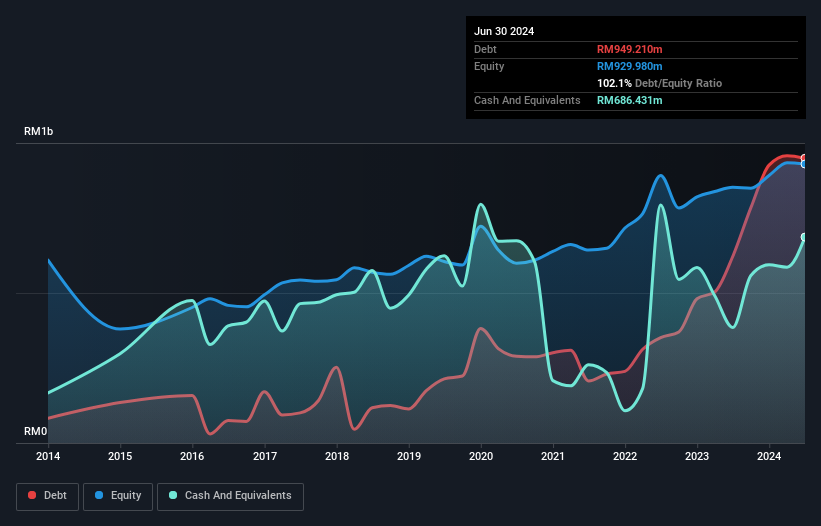821x526 pixels.
Task: Click the Jun 30 2024 tooltip date
Action: pos(504,31)
